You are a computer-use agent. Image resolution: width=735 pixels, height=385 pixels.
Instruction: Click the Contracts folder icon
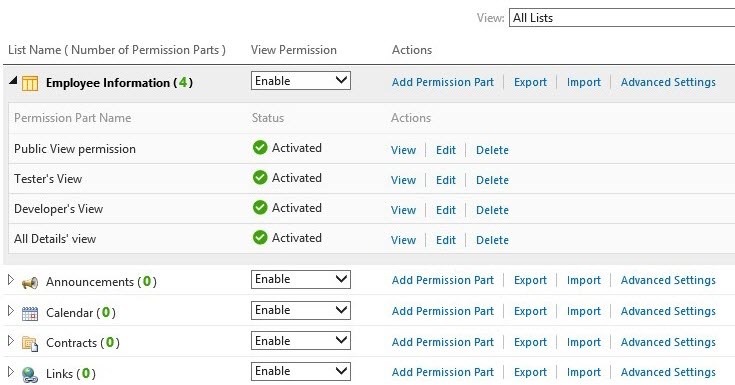point(30,344)
